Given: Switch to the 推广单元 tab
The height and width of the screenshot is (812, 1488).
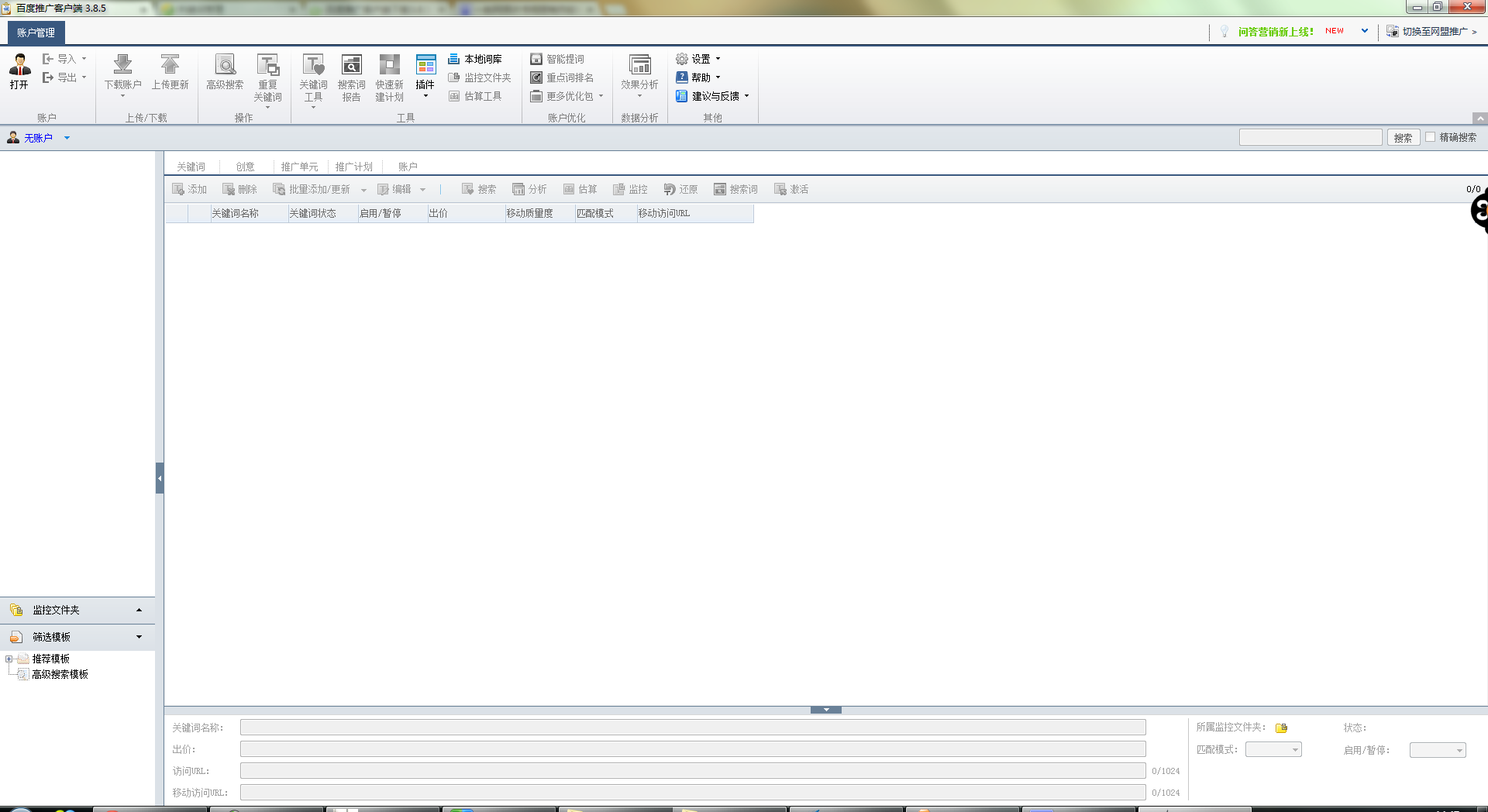Looking at the screenshot, I should tap(299, 167).
